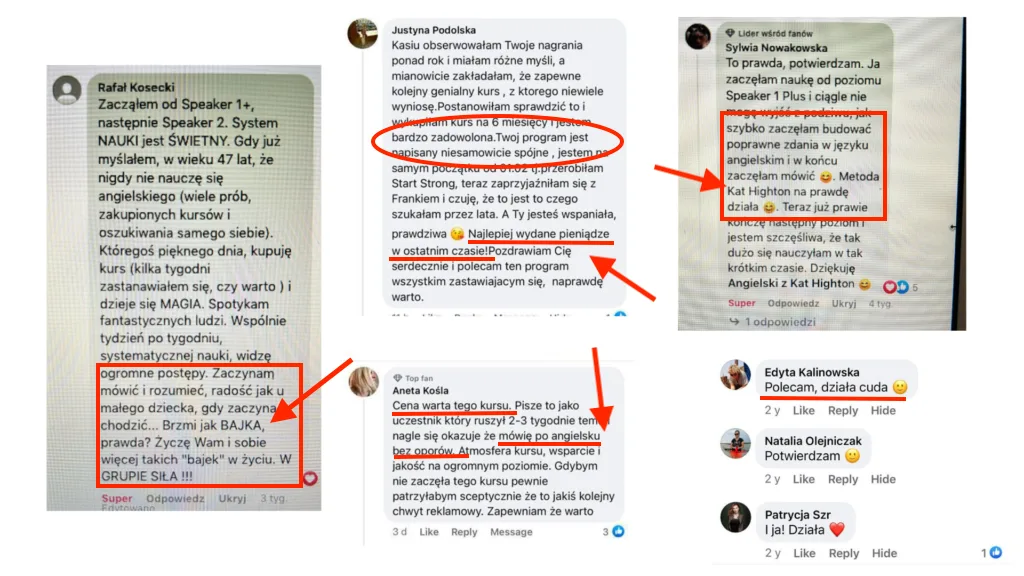Image resolution: width=1024 pixels, height=576 pixels.
Task: Click heart reaction on Rafał Kosecki's comment
Action: [x=310, y=478]
